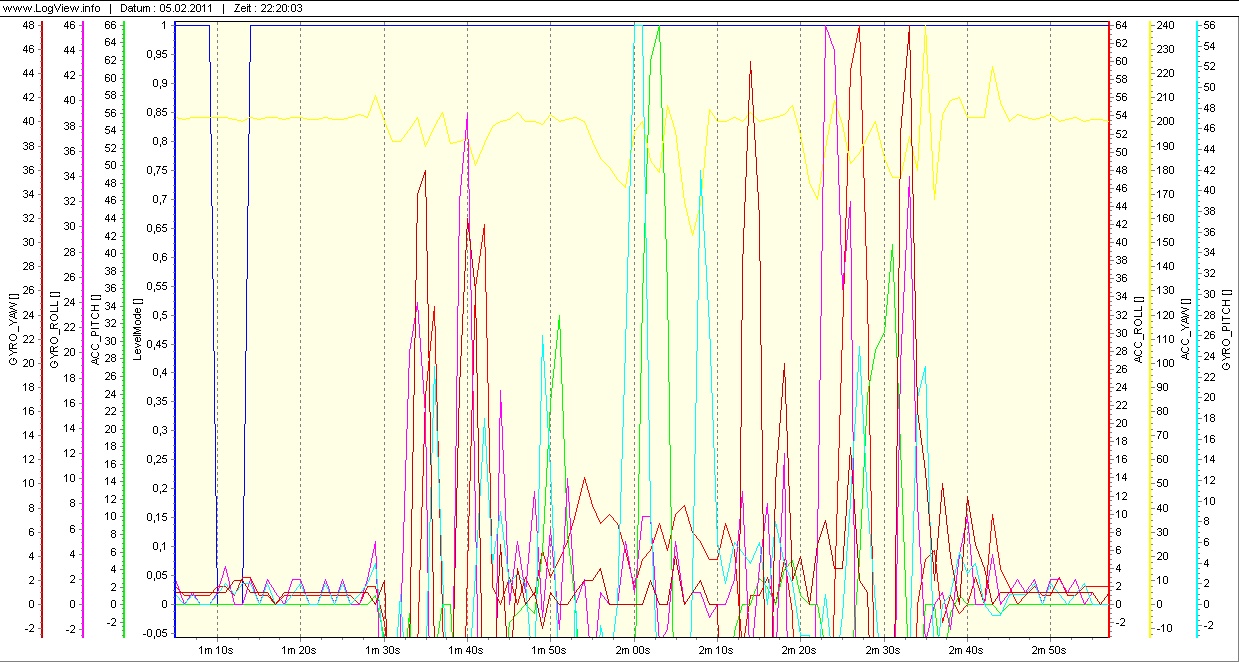
Task: Select the ACC_YAW [] axis label
Action: tap(1186, 331)
